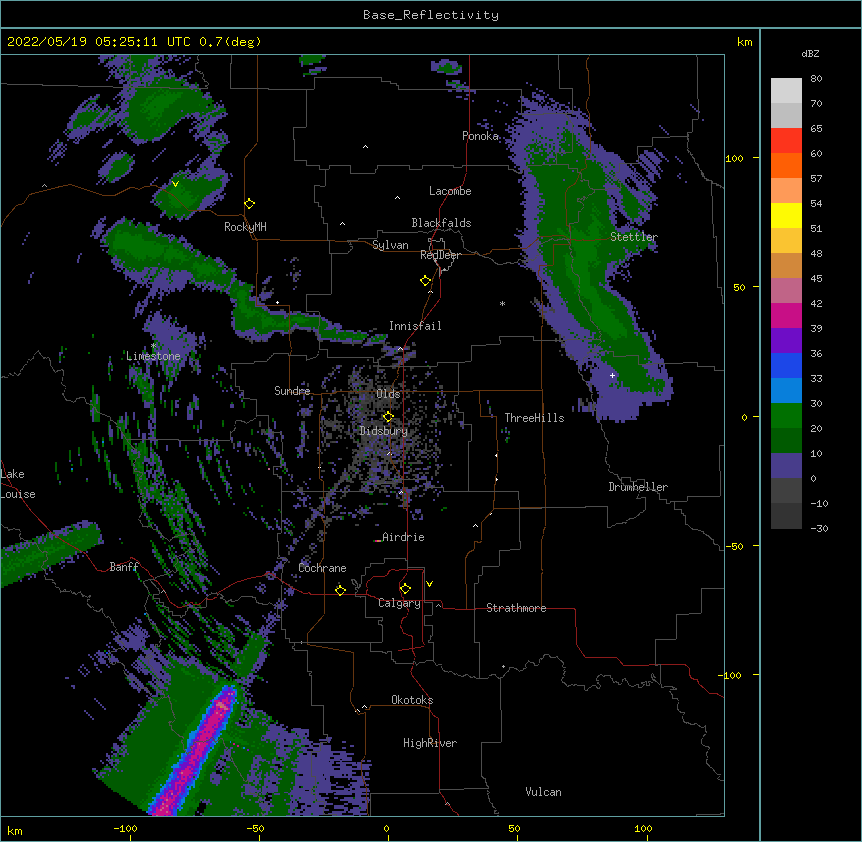Click the yellow V marker east of Calgary

click(x=429, y=584)
